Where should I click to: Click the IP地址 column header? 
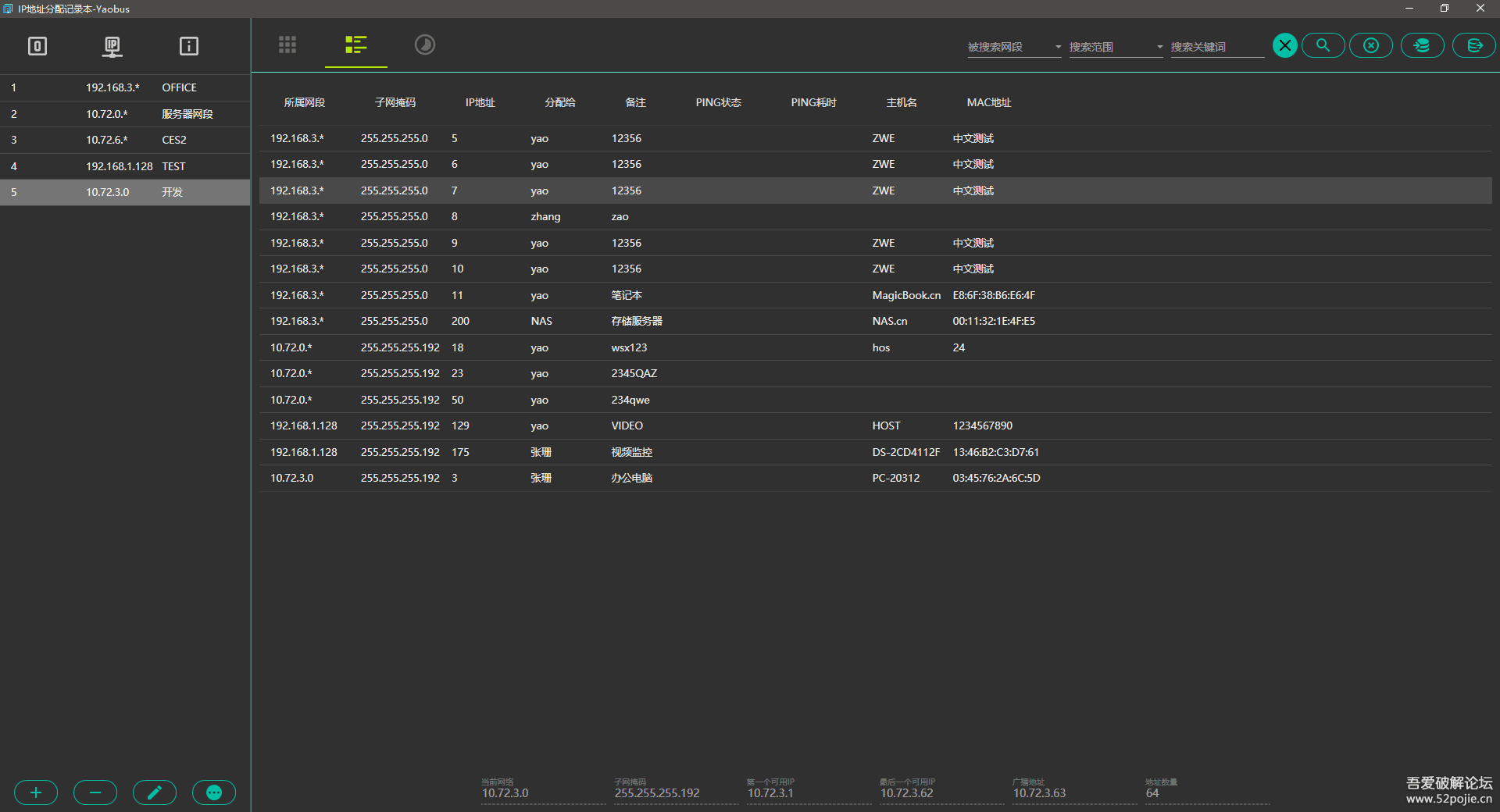tap(480, 102)
